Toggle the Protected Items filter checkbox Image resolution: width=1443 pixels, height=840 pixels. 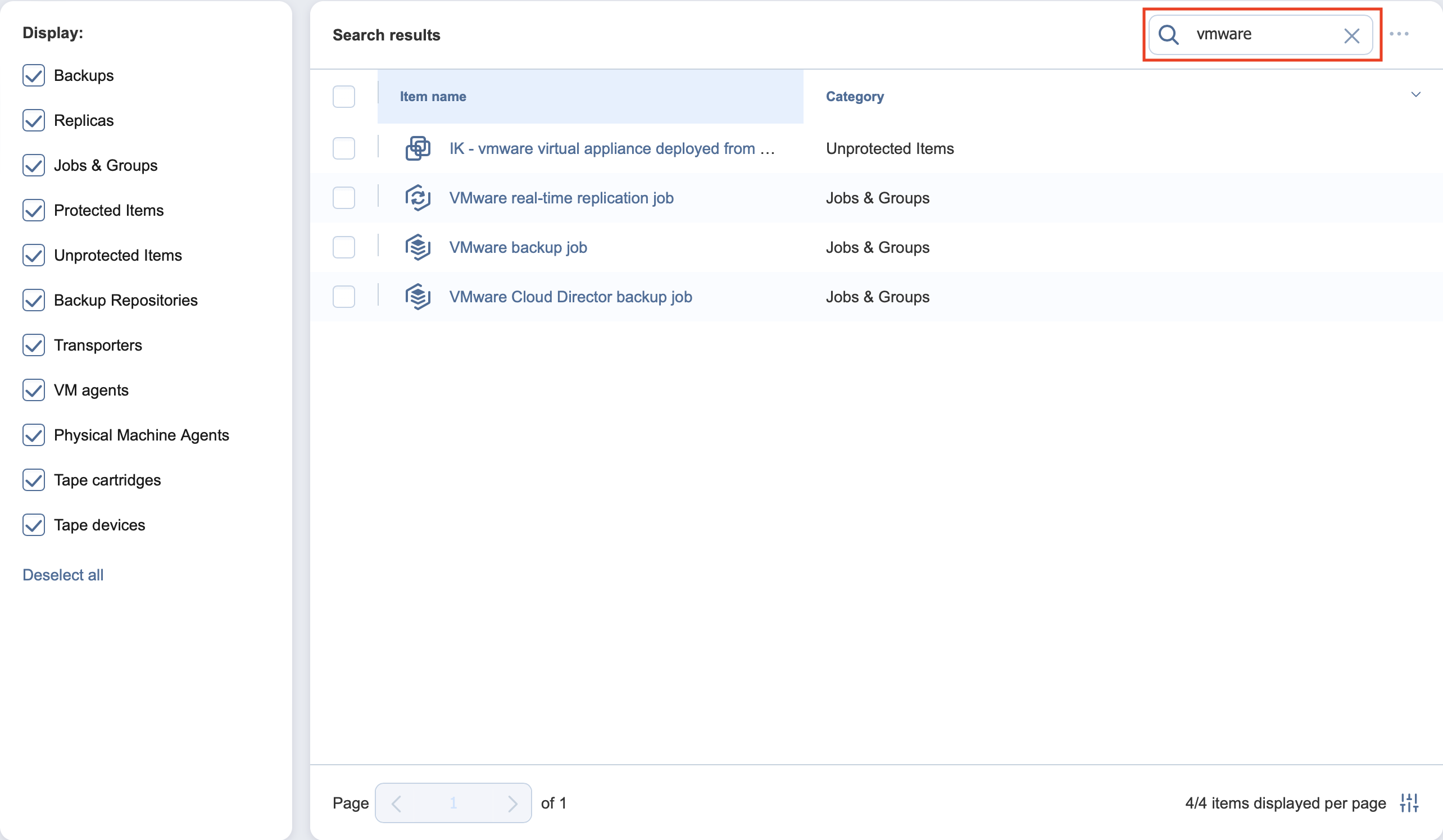[34, 210]
